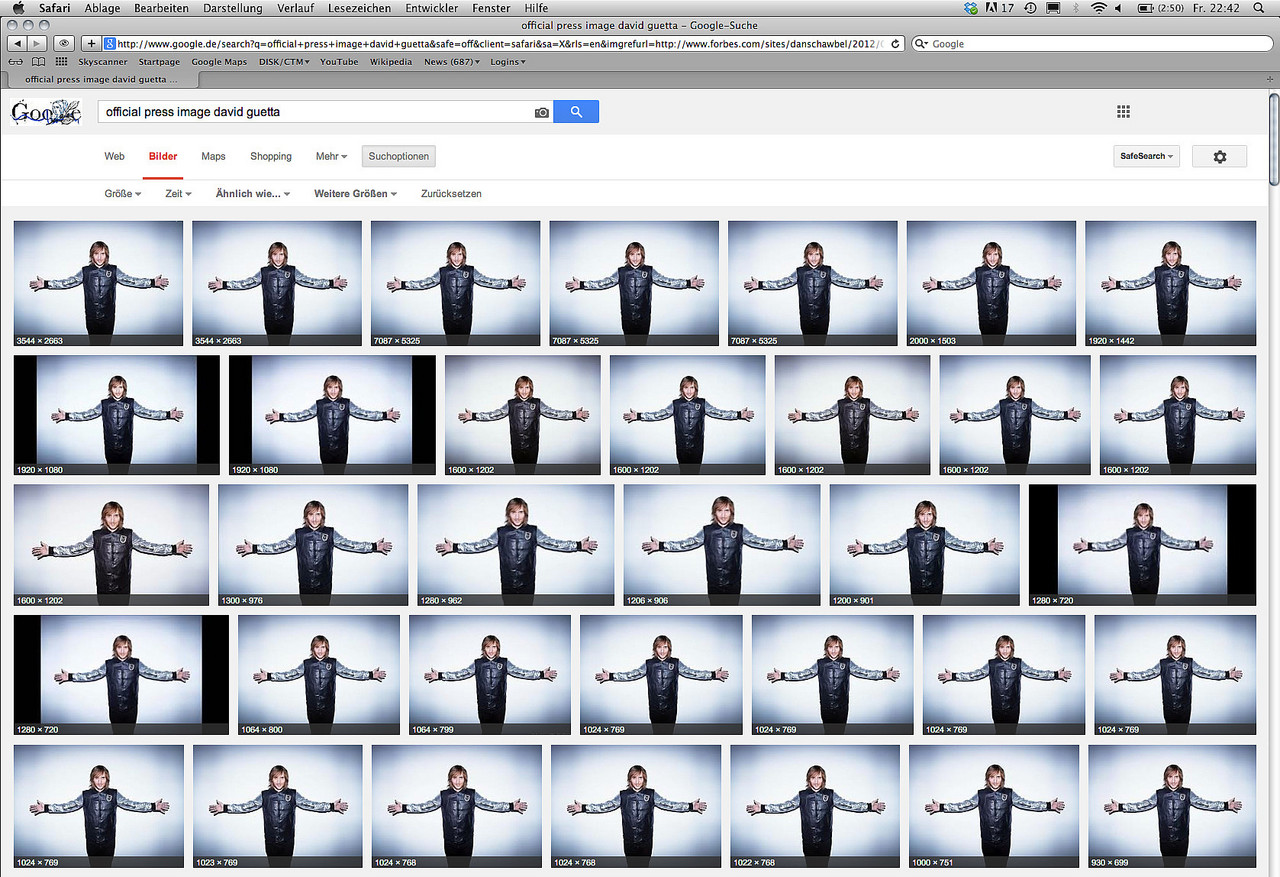This screenshot has height=877, width=1280.
Task: Go back with the back arrow
Action: click(17, 44)
